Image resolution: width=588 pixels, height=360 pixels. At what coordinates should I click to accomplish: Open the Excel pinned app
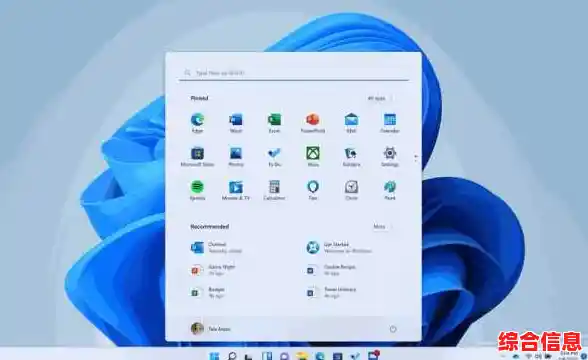click(274, 123)
